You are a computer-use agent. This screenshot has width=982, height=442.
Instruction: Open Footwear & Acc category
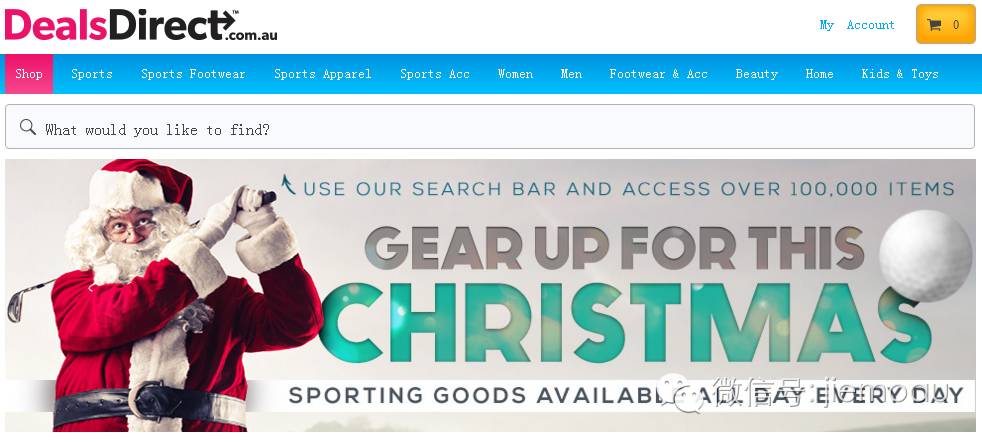(658, 74)
